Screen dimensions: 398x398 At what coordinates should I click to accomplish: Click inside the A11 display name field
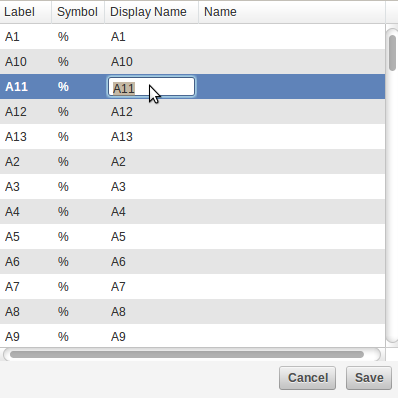(x=152, y=87)
